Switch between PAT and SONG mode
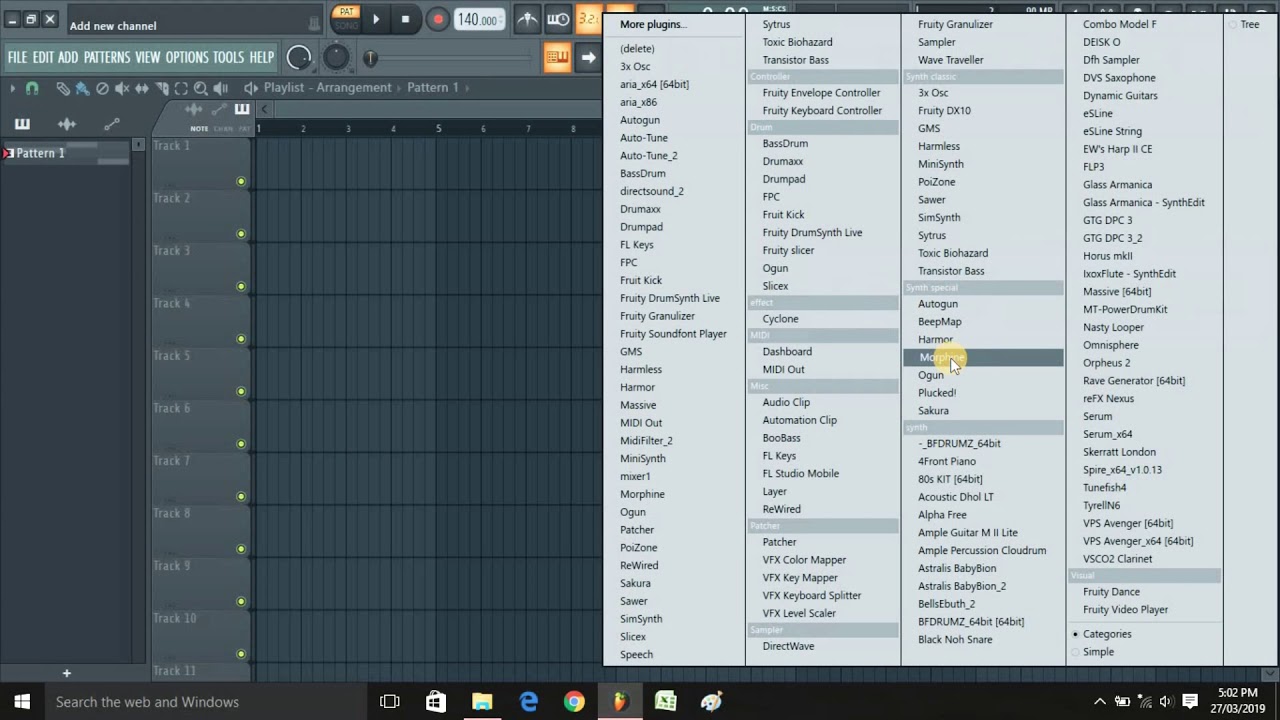Image resolution: width=1280 pixels, height=720 pixels. click(346, 19)
